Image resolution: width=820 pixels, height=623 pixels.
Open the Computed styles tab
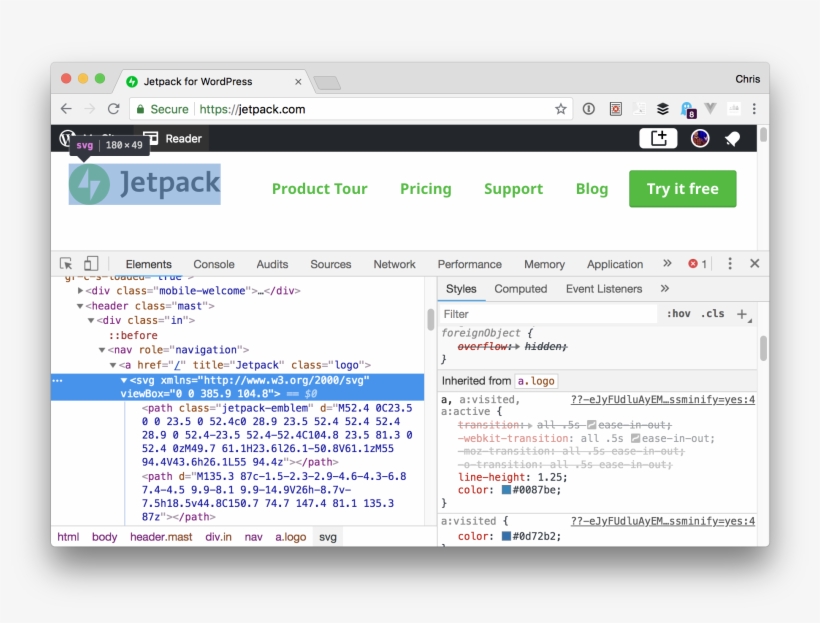[520, 288]
